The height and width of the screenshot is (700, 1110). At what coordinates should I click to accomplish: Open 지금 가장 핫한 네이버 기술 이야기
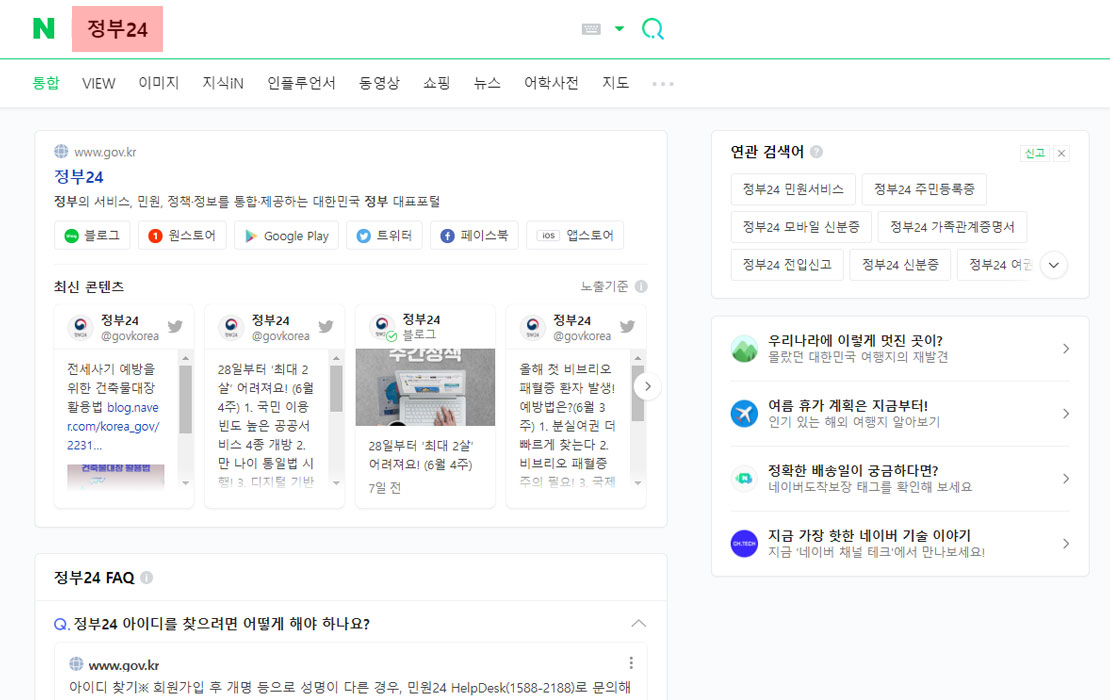(x=900, y=544)
